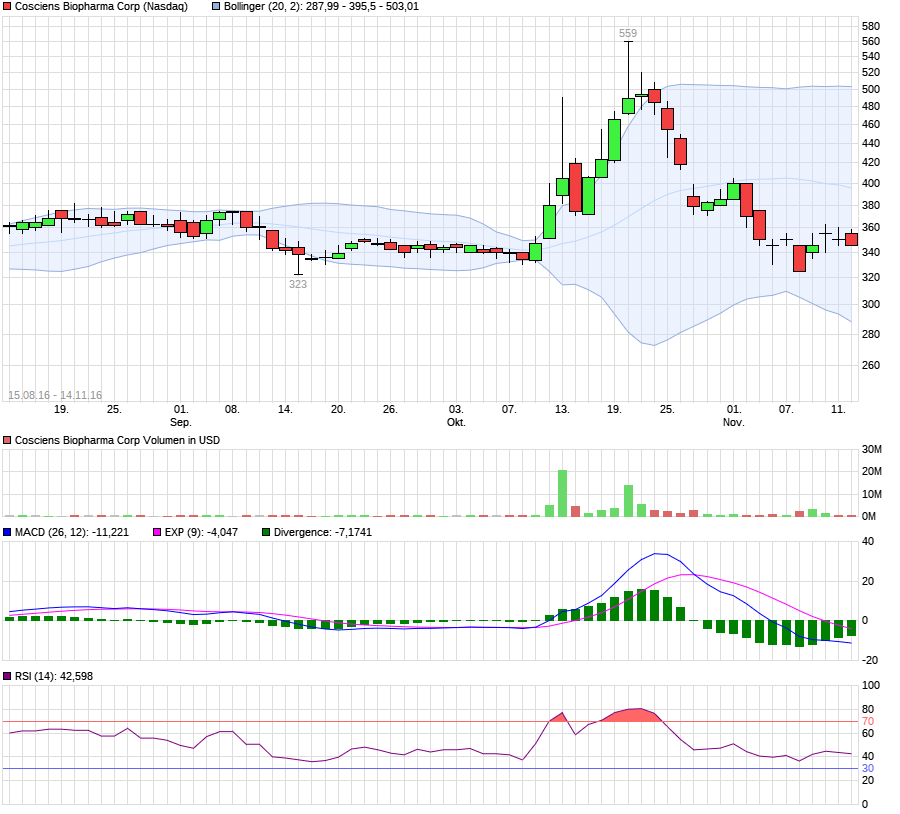Click the Okt. month label on axis
This screenshot has width=900, height=814.
tap(456, 422)
